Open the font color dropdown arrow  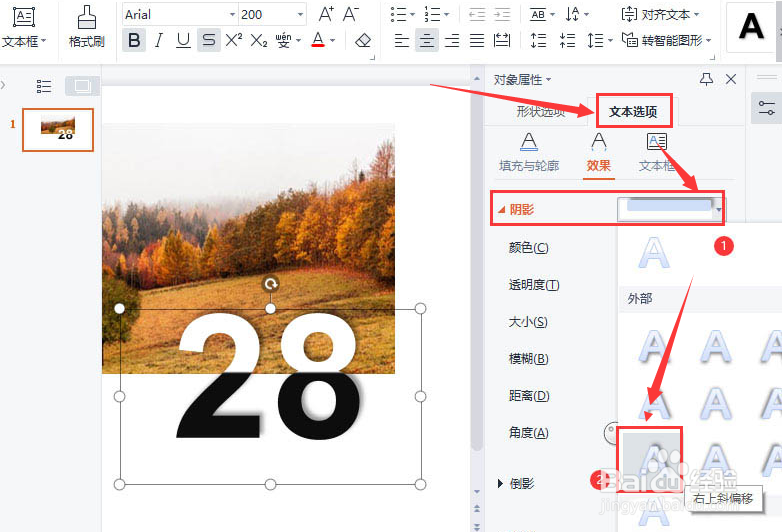point(333,40)
